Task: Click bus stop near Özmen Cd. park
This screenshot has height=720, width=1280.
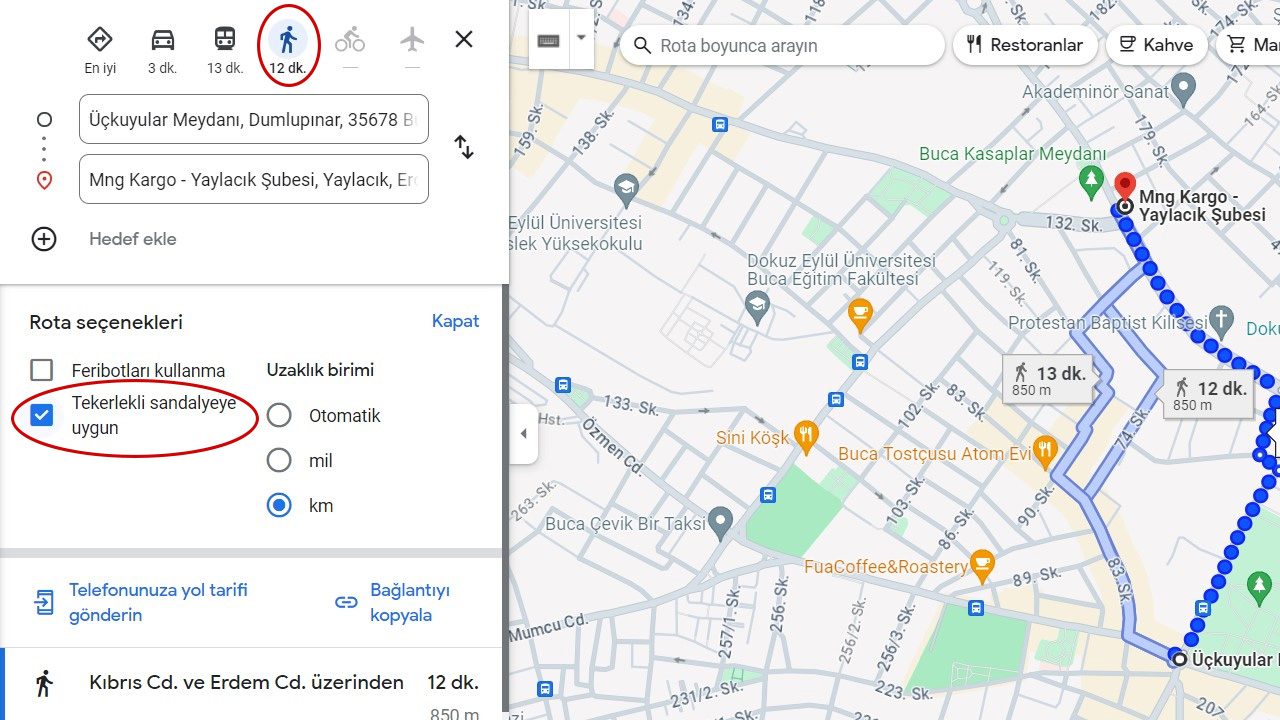Action: (768, 494)
